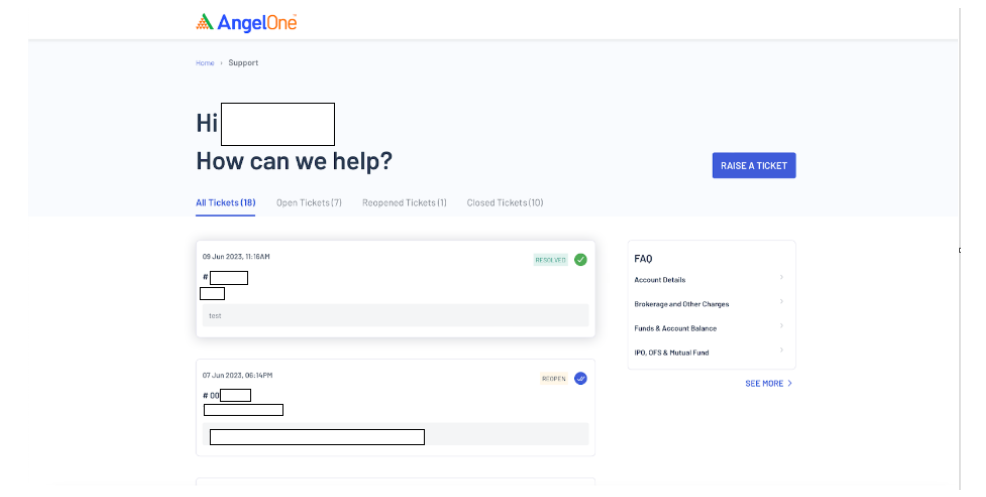The width and height of the screenshot is (986, 497).
Task: Click the Reopen status badge
Action: [x=554, y=379]
